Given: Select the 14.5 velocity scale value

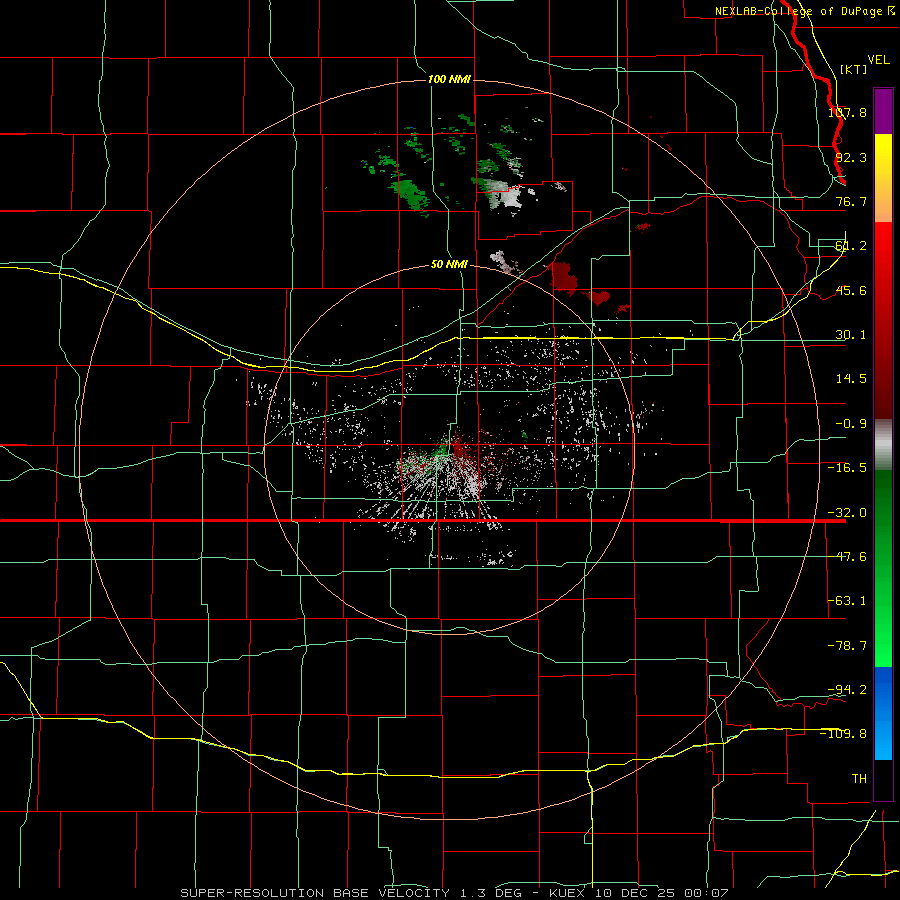Looking at the screenshot, I should click(x=851, y=379).
